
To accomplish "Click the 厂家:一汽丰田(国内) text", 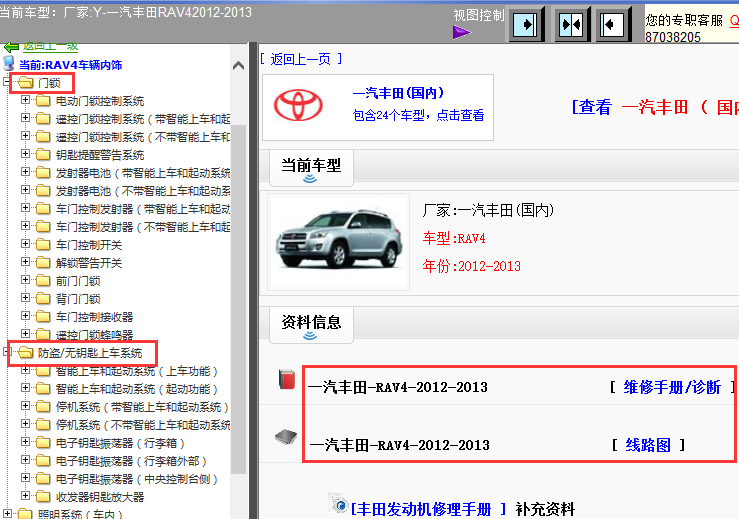I will [488, 210].
